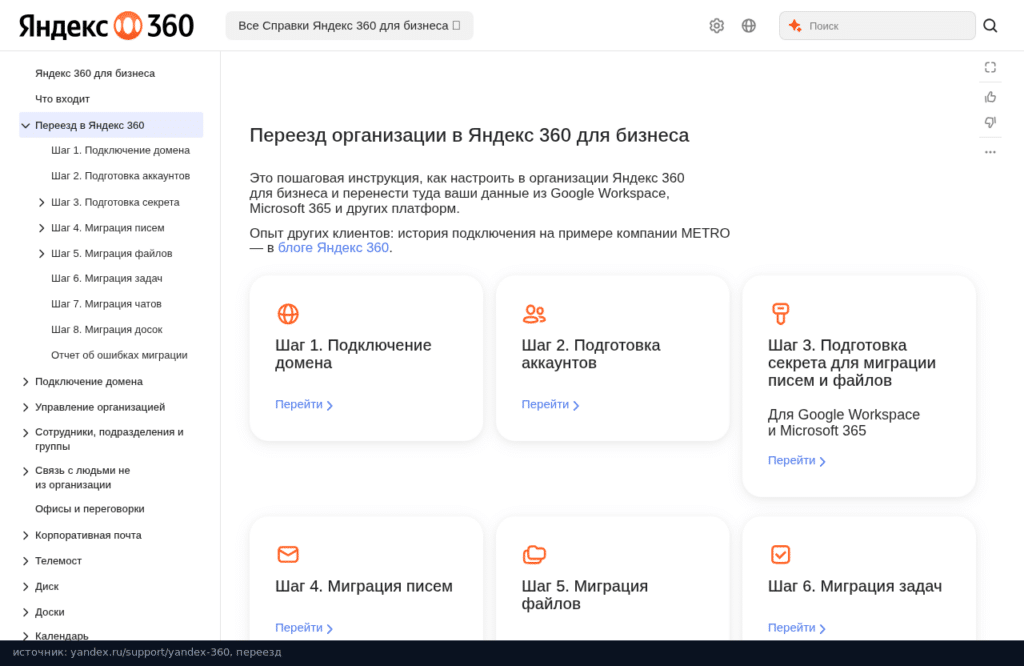Screen dimensions: 1024x666
Task: Follow the 'блоге Яндекс 360' link
Action: [333, 247]
